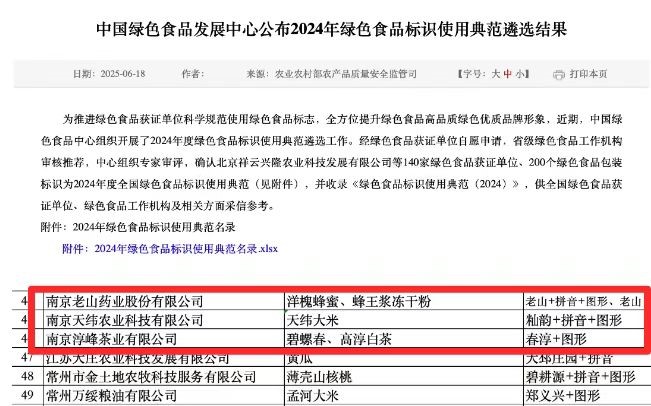Click the printer icon beside 打印本页
The image size is (651, 406).
point(559,74)
